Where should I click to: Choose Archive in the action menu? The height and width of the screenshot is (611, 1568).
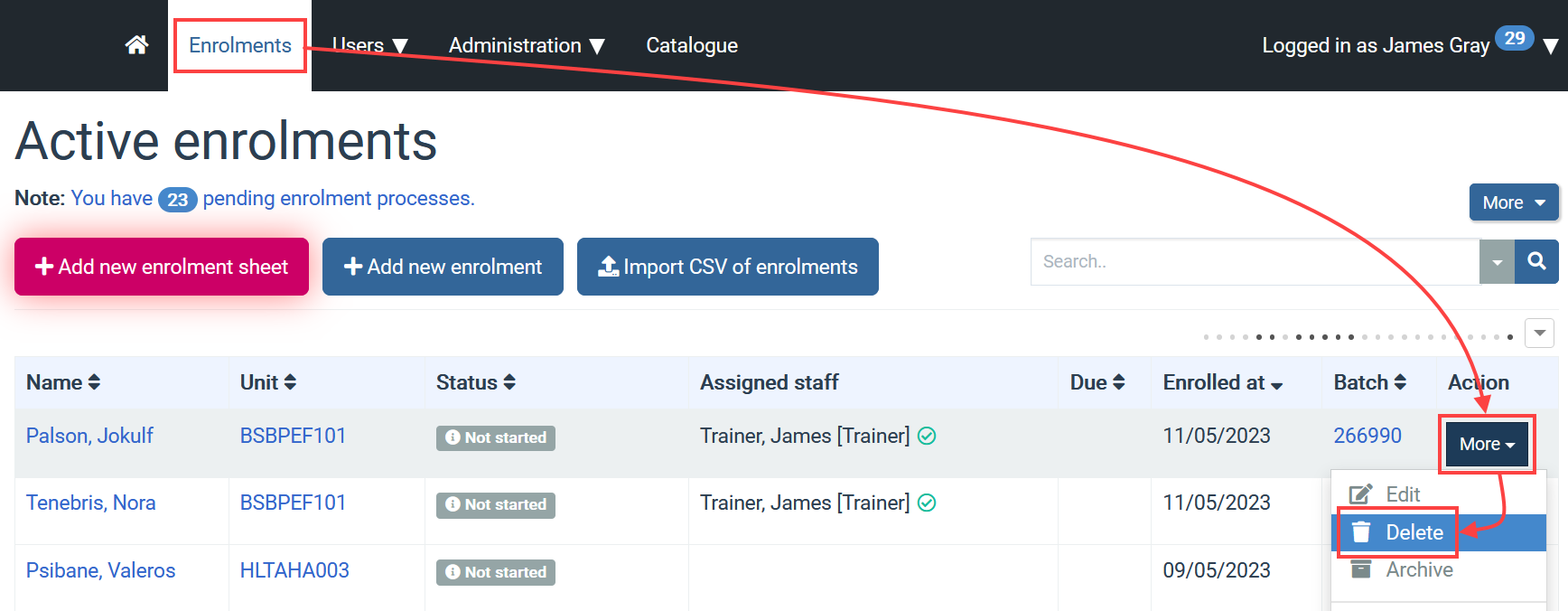point(1418,569)
